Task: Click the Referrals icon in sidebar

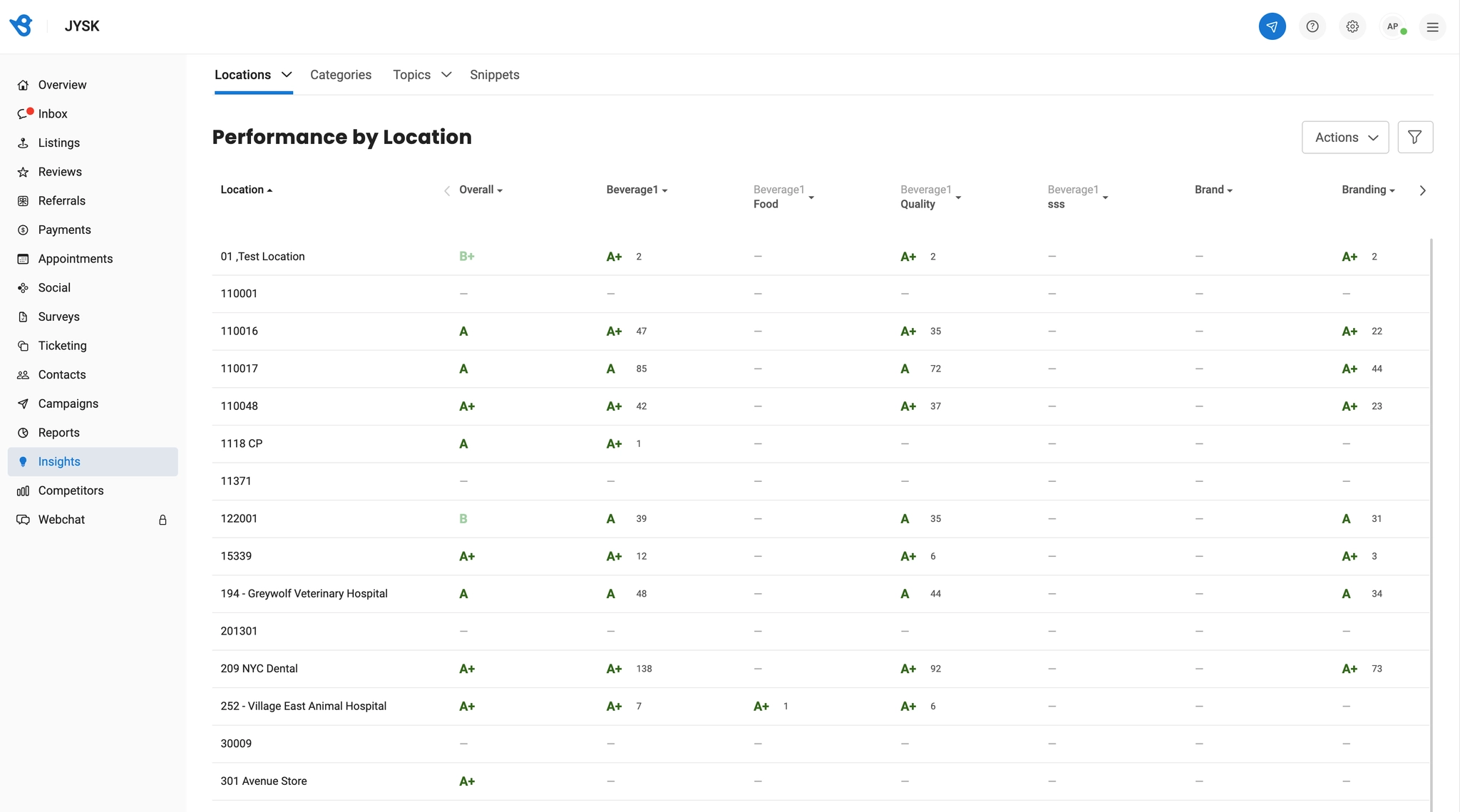Action: tap(23, 201)
